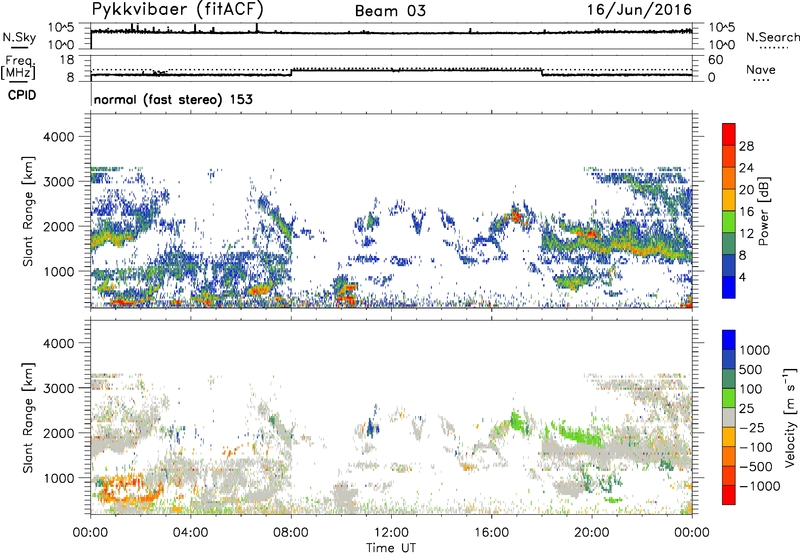Pick the light green segment of velocity colorbar
Screen dimensions: 800x554
click(x=729, y=398)
